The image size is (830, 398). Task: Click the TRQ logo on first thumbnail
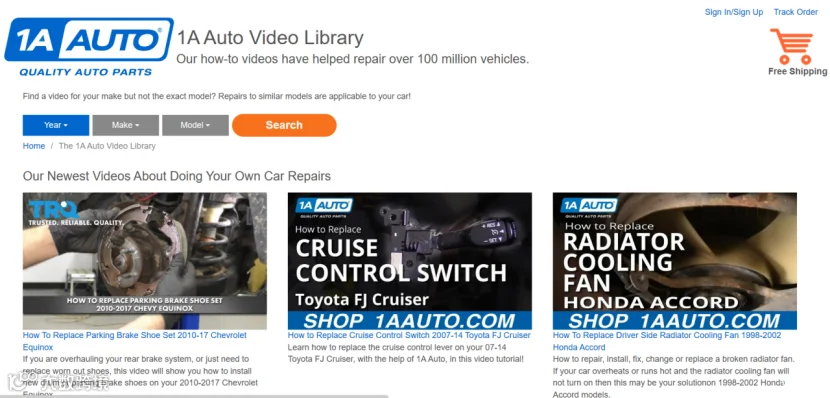coord(53,209)
